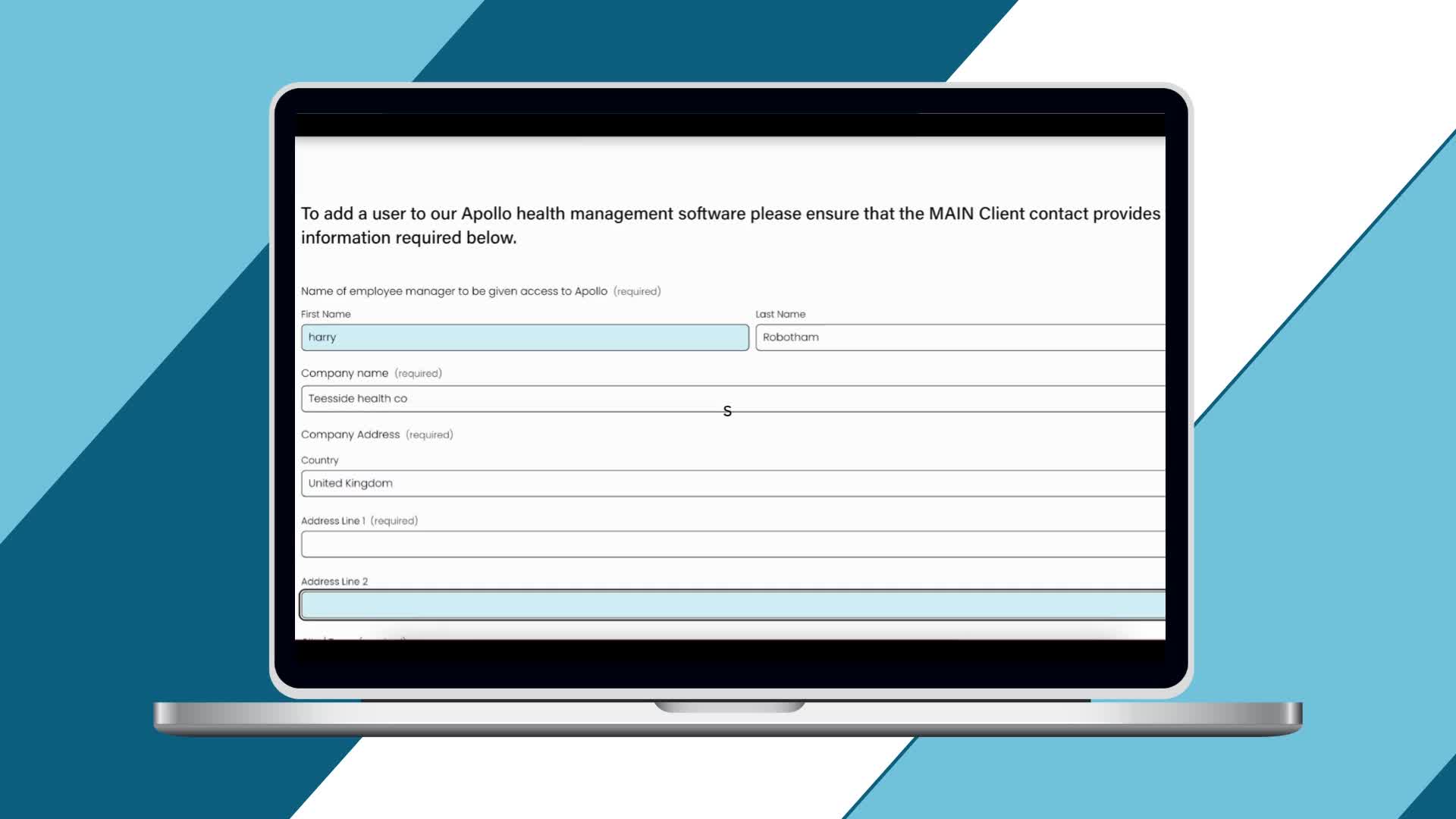Screen dimensions: 1456x819
Task: Click the 'Country' label
Action: click(320, 460)
